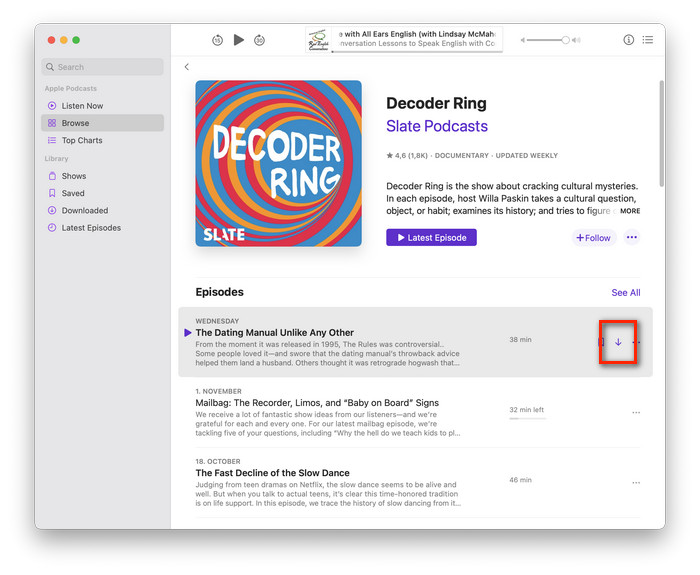Click the vertical scrollbar
The width and height of the screenshot is (700, 575).
(661, 133)
